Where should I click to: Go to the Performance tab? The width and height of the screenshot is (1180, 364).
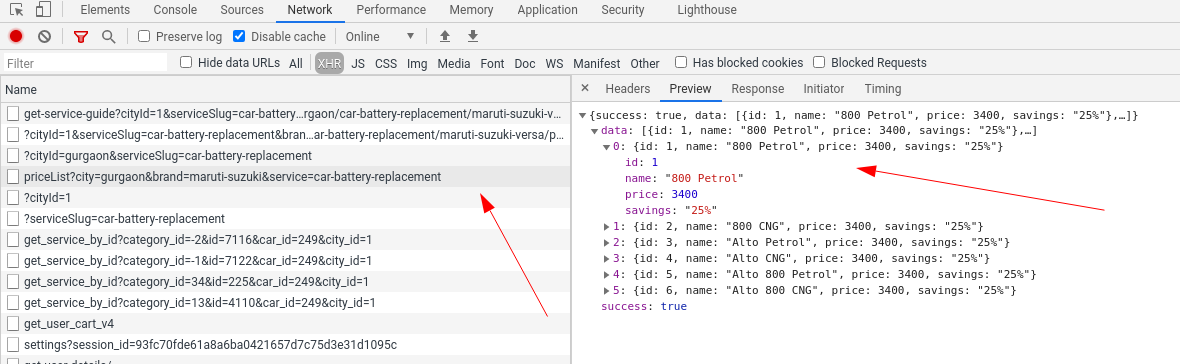coord(391,11)
